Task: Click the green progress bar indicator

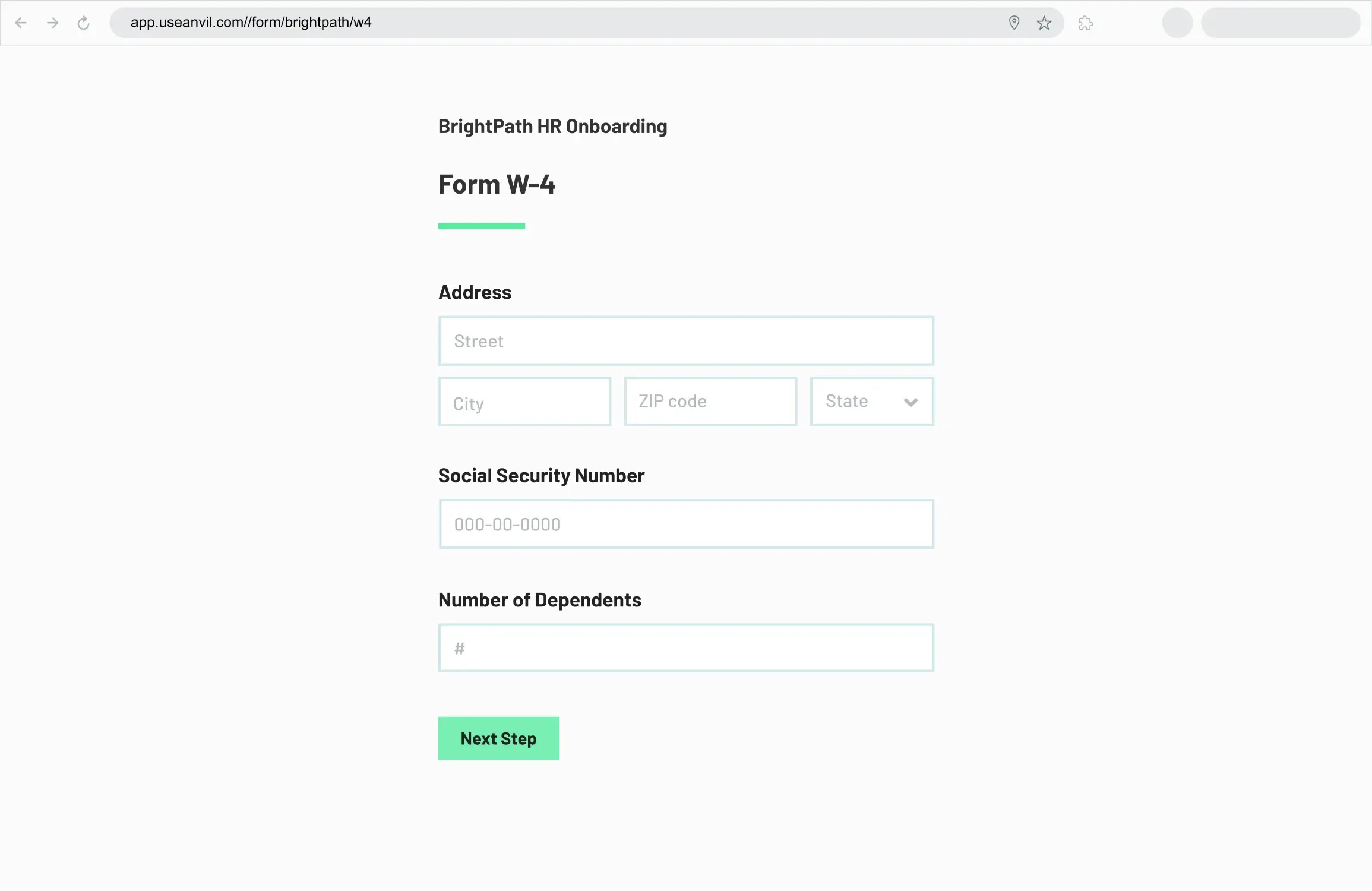Action: pyautogui.click(x=482, y=225)
